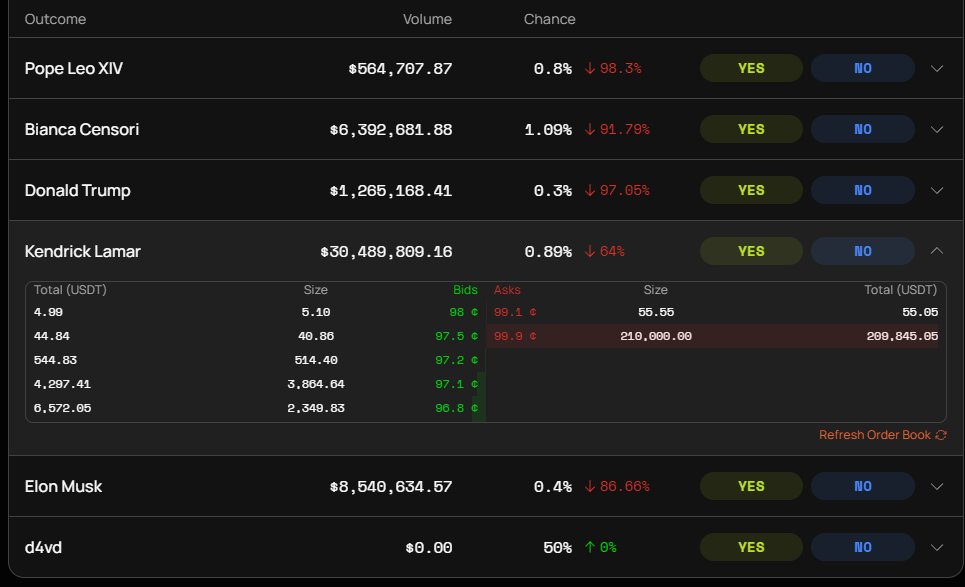Click the refresh icon beside Refresh Order Book

[x=941, y=435]
